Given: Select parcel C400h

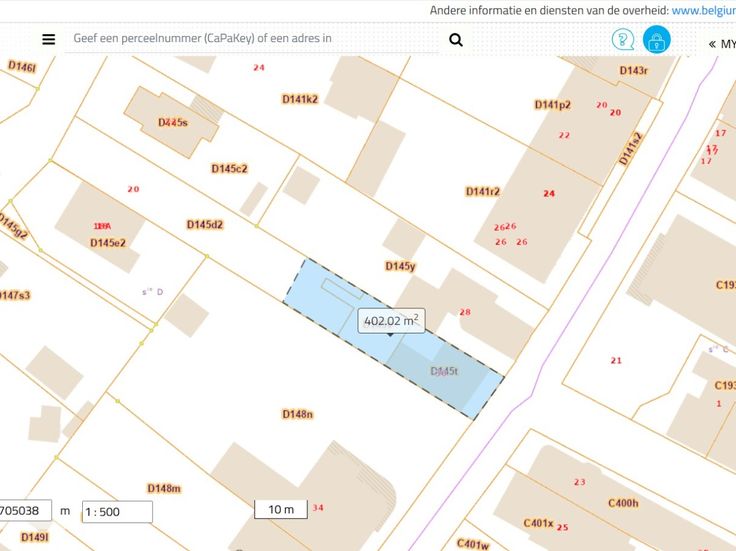Looking at the screenshot, I should pos(623,503).
